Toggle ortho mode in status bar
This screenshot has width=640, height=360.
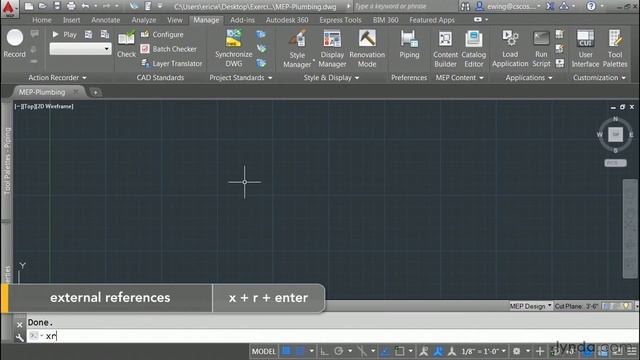click(324, 351)
